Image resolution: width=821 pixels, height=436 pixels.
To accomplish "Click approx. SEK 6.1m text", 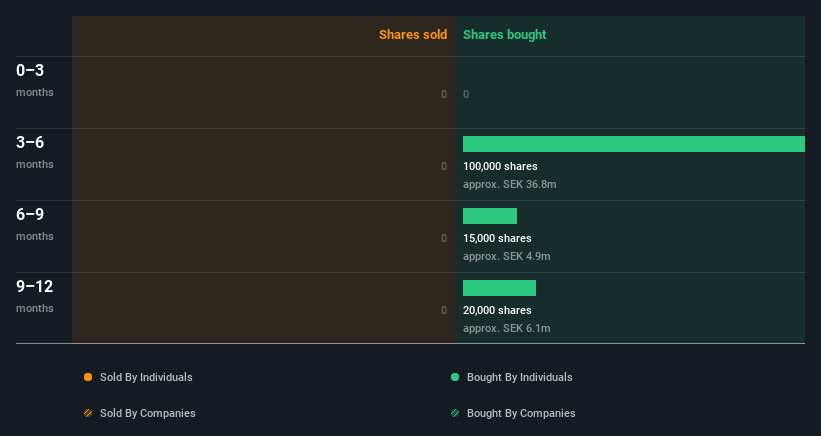I will point(506,328).
